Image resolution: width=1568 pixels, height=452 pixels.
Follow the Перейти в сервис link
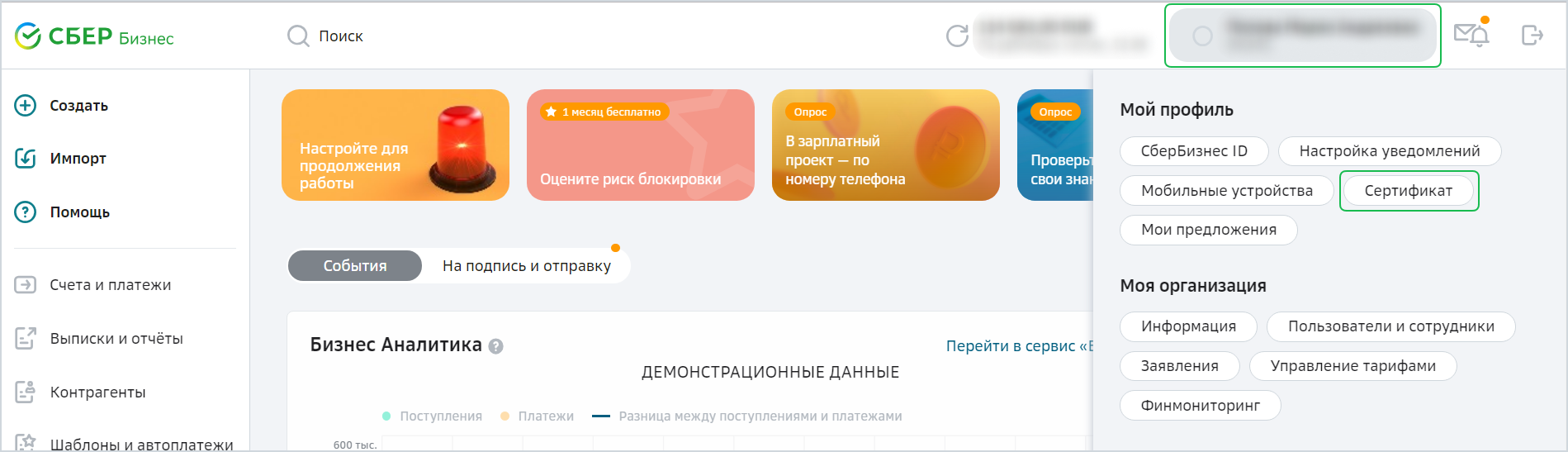(x=1019, y=346)
